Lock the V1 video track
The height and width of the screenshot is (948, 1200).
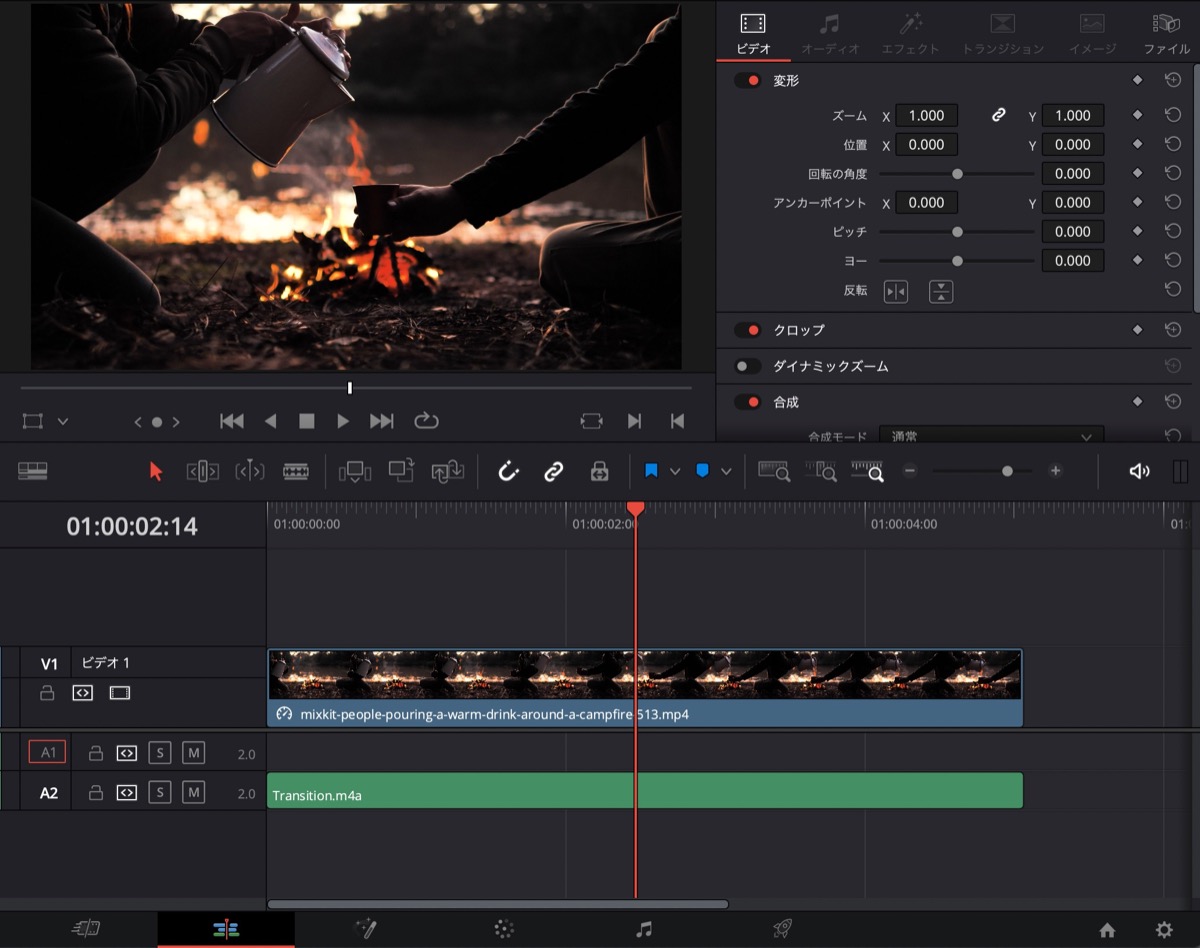click(x=47, y=693)
